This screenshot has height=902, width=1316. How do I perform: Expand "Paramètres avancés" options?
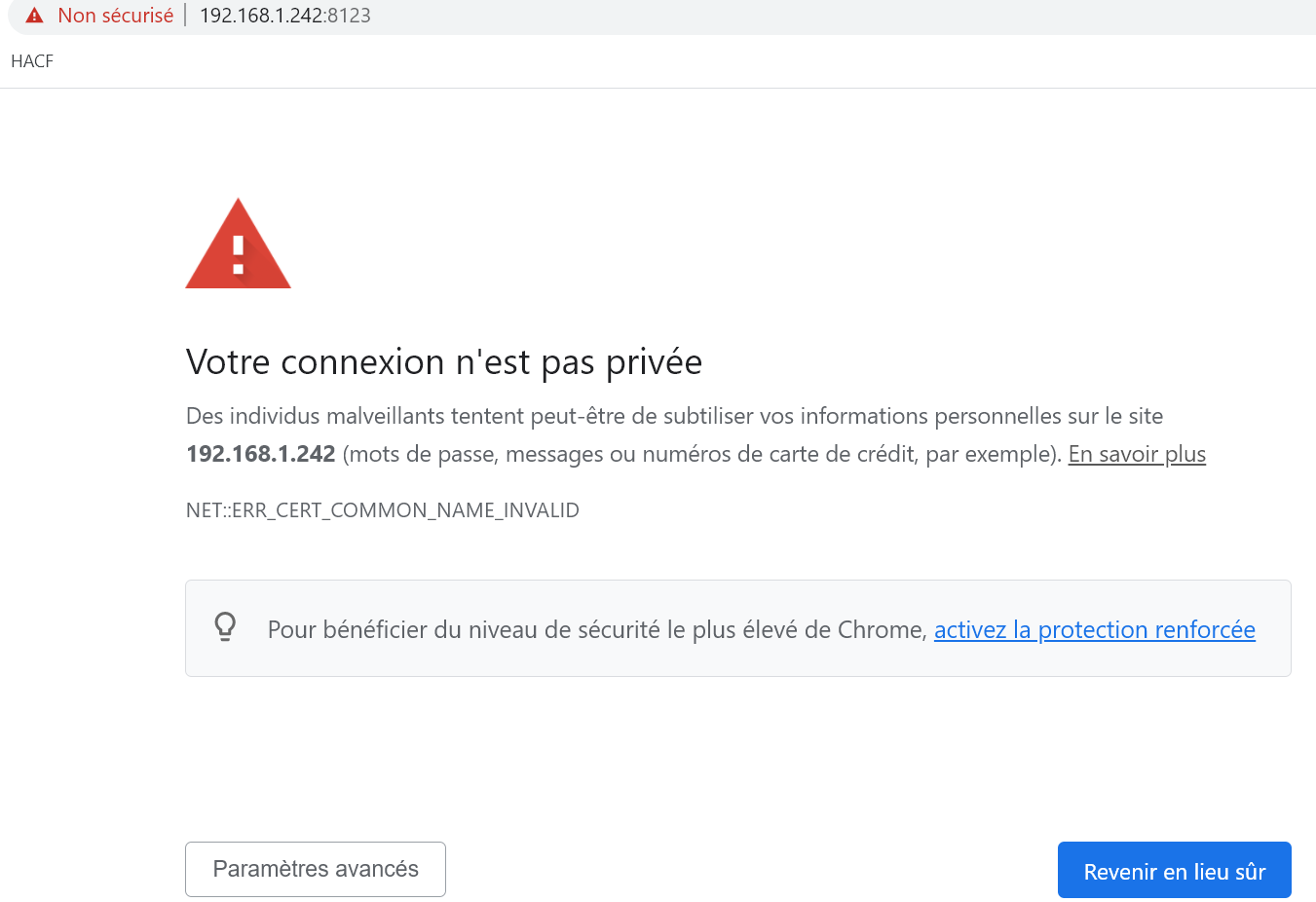pos(316,869)
